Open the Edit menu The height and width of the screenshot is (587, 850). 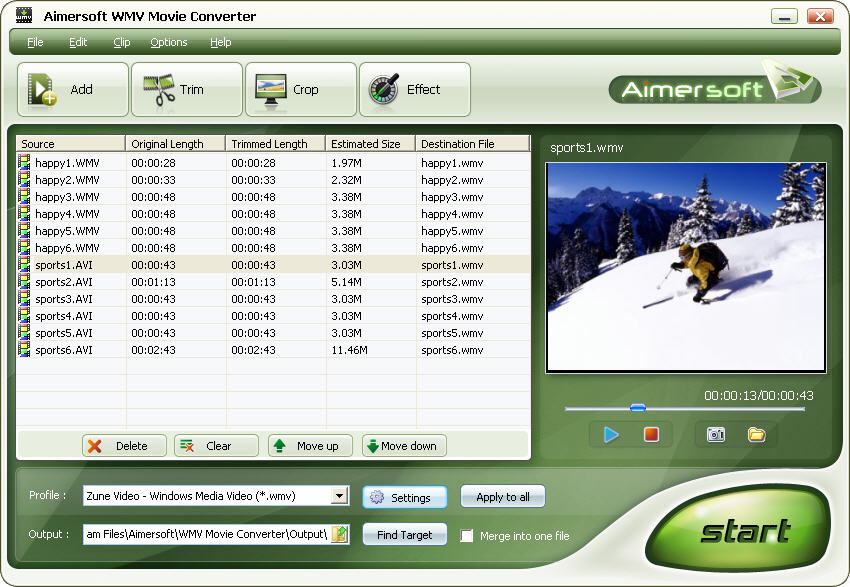pyautogui.click(x=78, y=42)
